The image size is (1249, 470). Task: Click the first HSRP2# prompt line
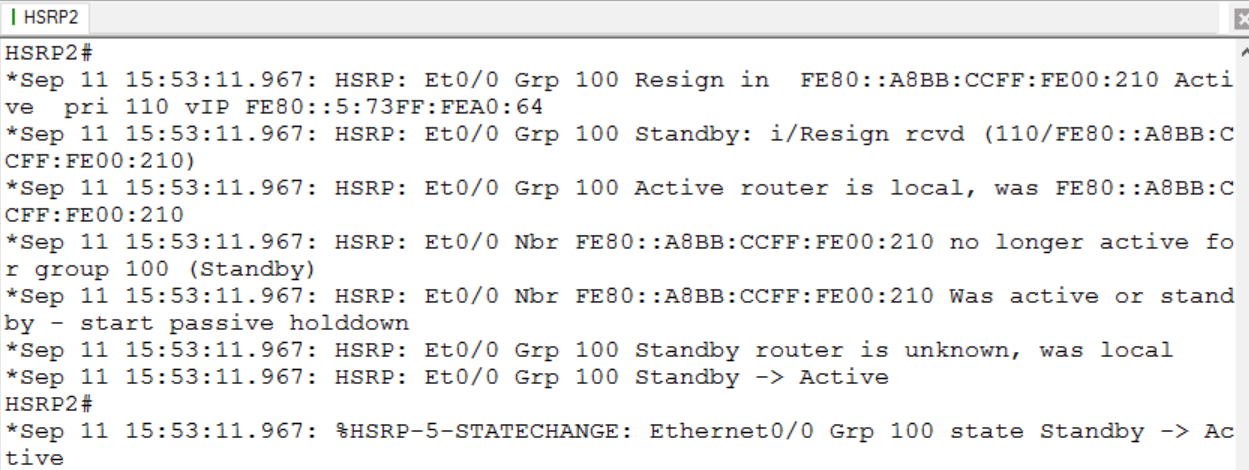(49, 52)
